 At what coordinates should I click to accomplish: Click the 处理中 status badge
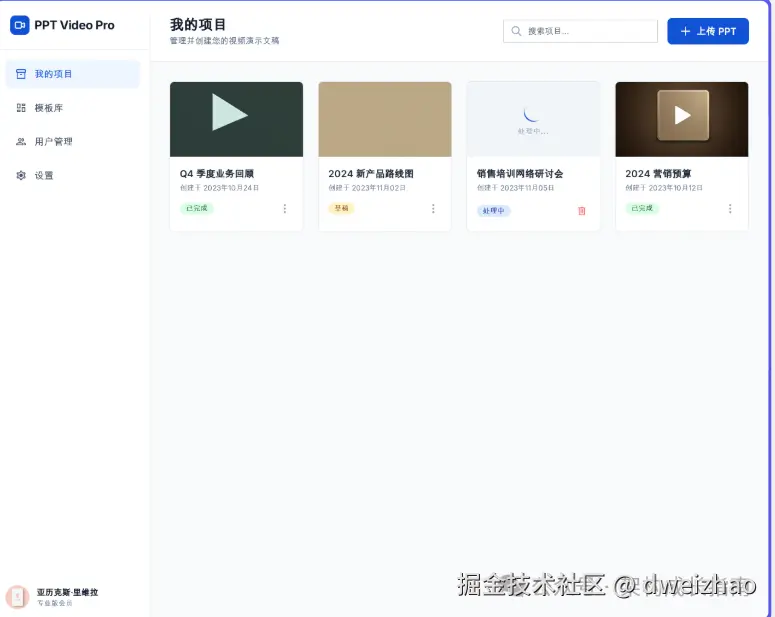(x=494, y=211)
